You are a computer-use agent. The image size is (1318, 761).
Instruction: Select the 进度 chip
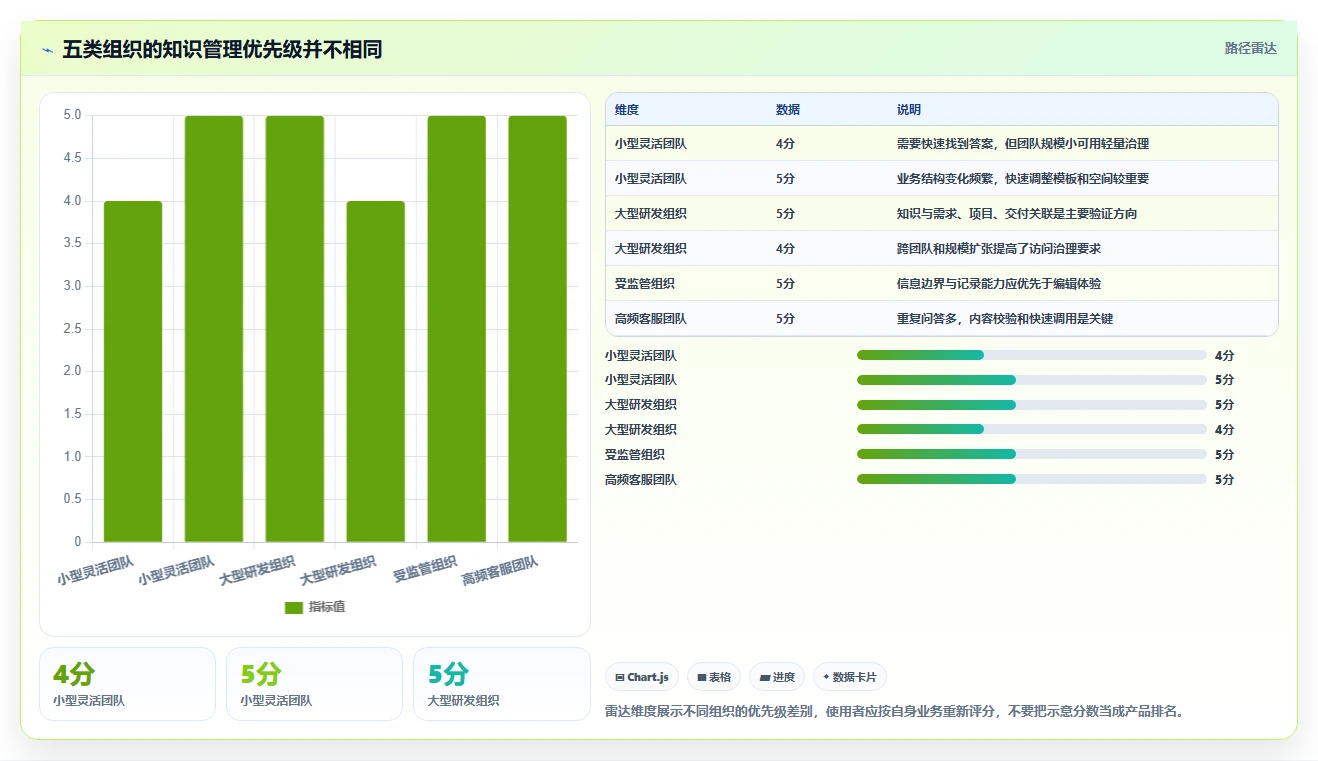click(x=777, y=677)
